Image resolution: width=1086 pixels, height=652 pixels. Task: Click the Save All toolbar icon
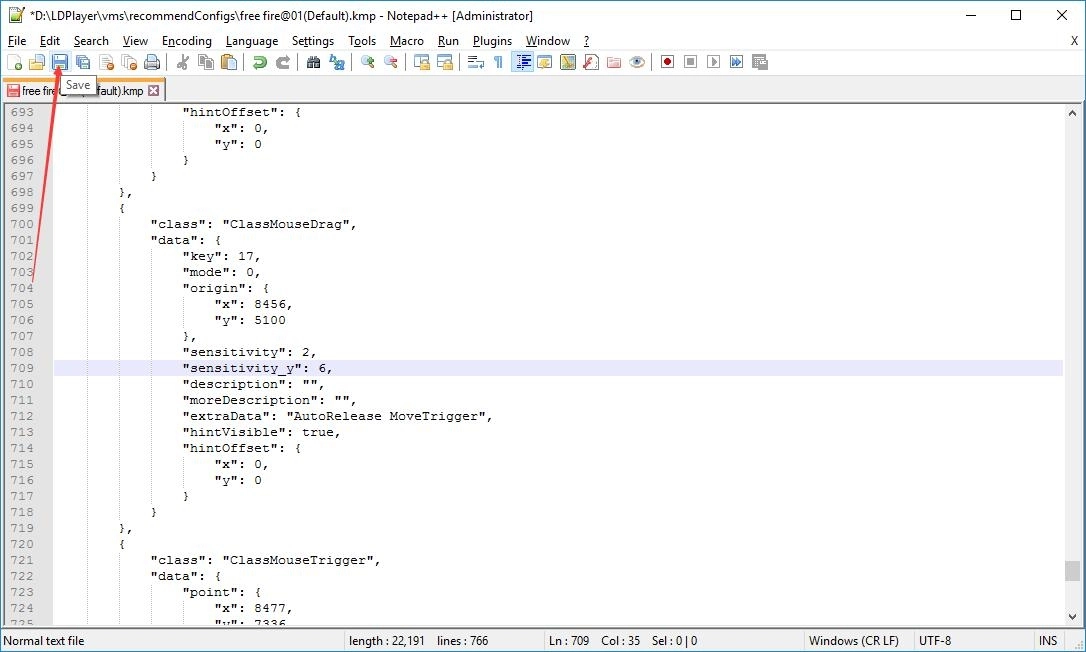tap(83, 62)
